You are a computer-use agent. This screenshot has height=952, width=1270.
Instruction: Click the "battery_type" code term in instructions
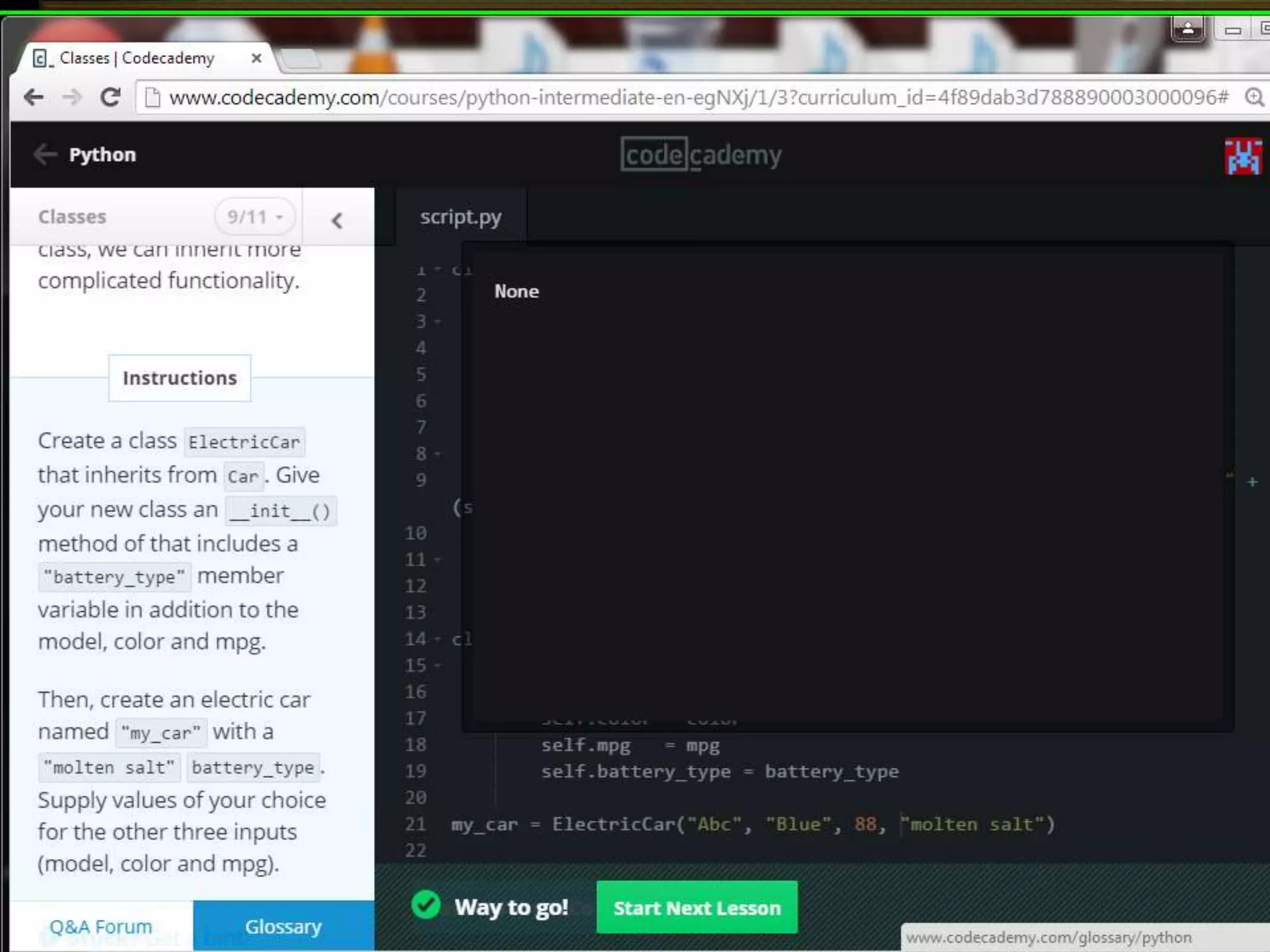point(115,577)
